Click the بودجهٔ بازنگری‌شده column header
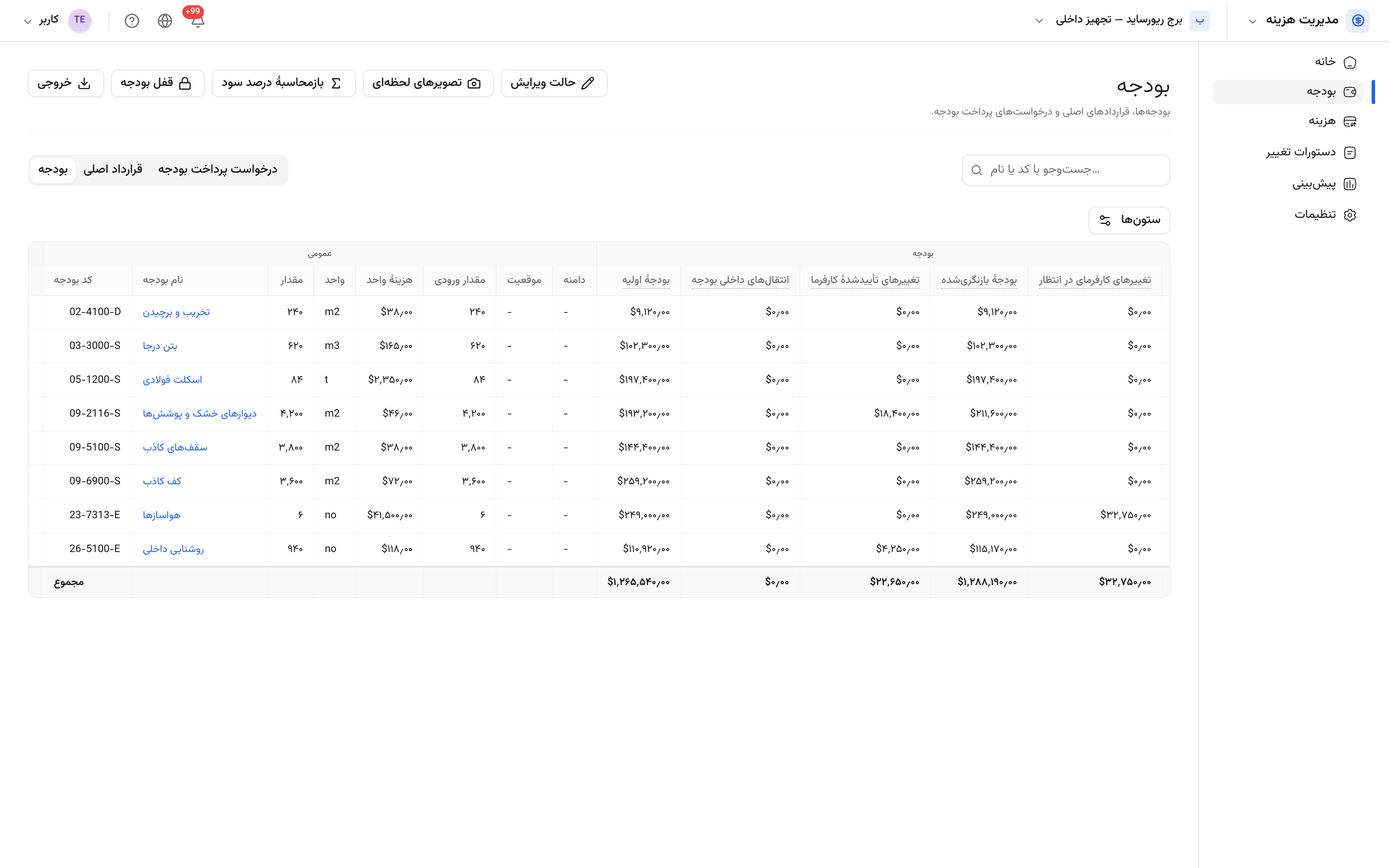Image resolution: width=1389 pixels, height=868 pixels. (979, 280)
